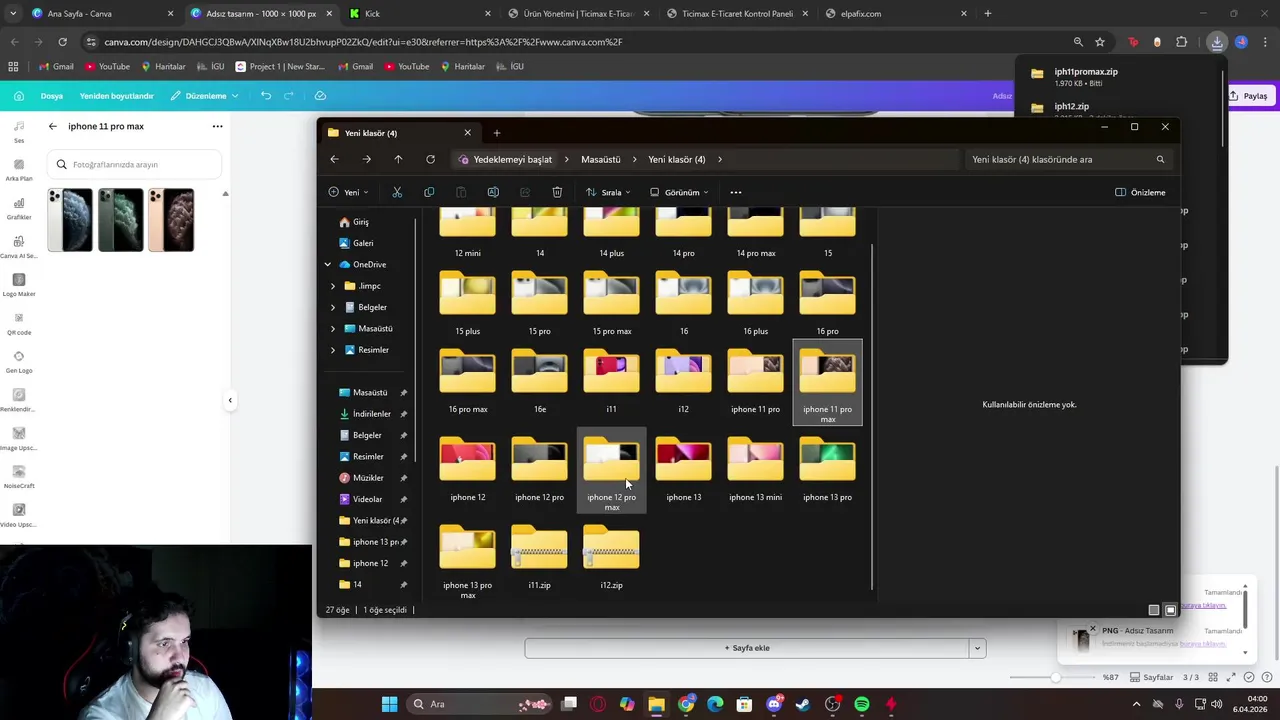Image resolution: width=1280 pixels, height=720 pixels.
Task: Switch to the Ana Sayfa - Canva tab
Action: pyautogui.click(x=101, y=14)
